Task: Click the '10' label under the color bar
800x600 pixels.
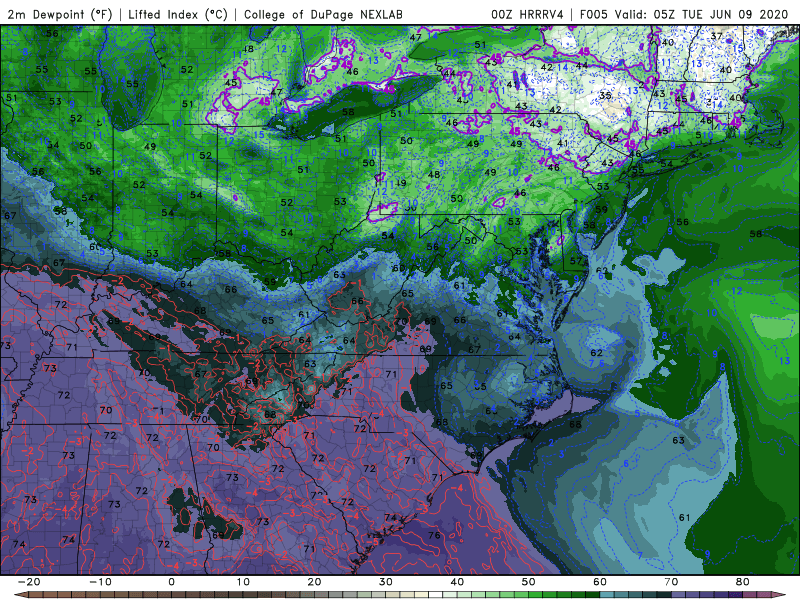Action: [243, 582]
